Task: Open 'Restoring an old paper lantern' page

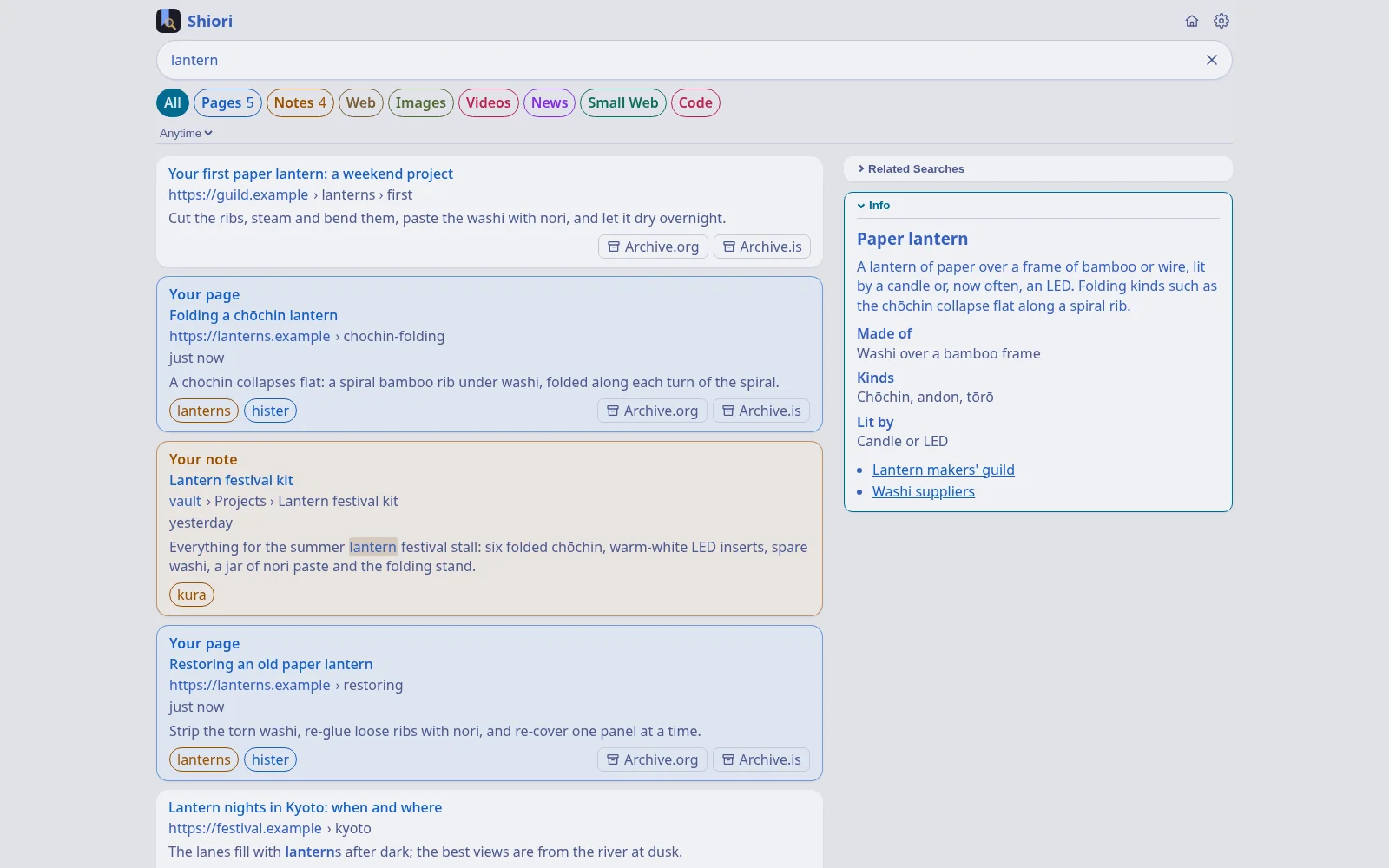Action: coord(271,664)
